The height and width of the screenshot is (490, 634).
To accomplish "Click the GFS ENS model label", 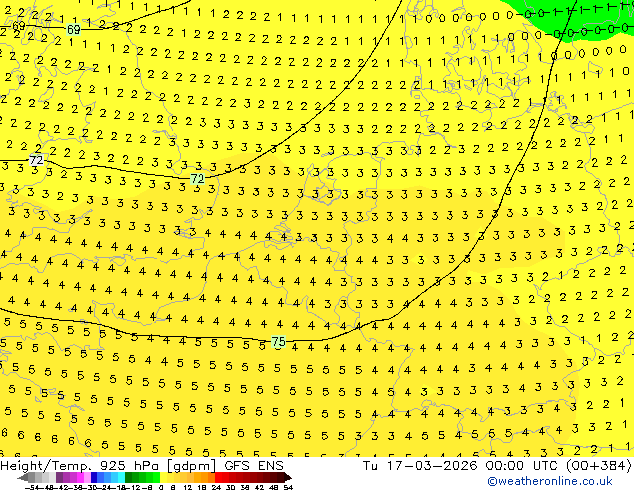I will click(x=254, y=466).
